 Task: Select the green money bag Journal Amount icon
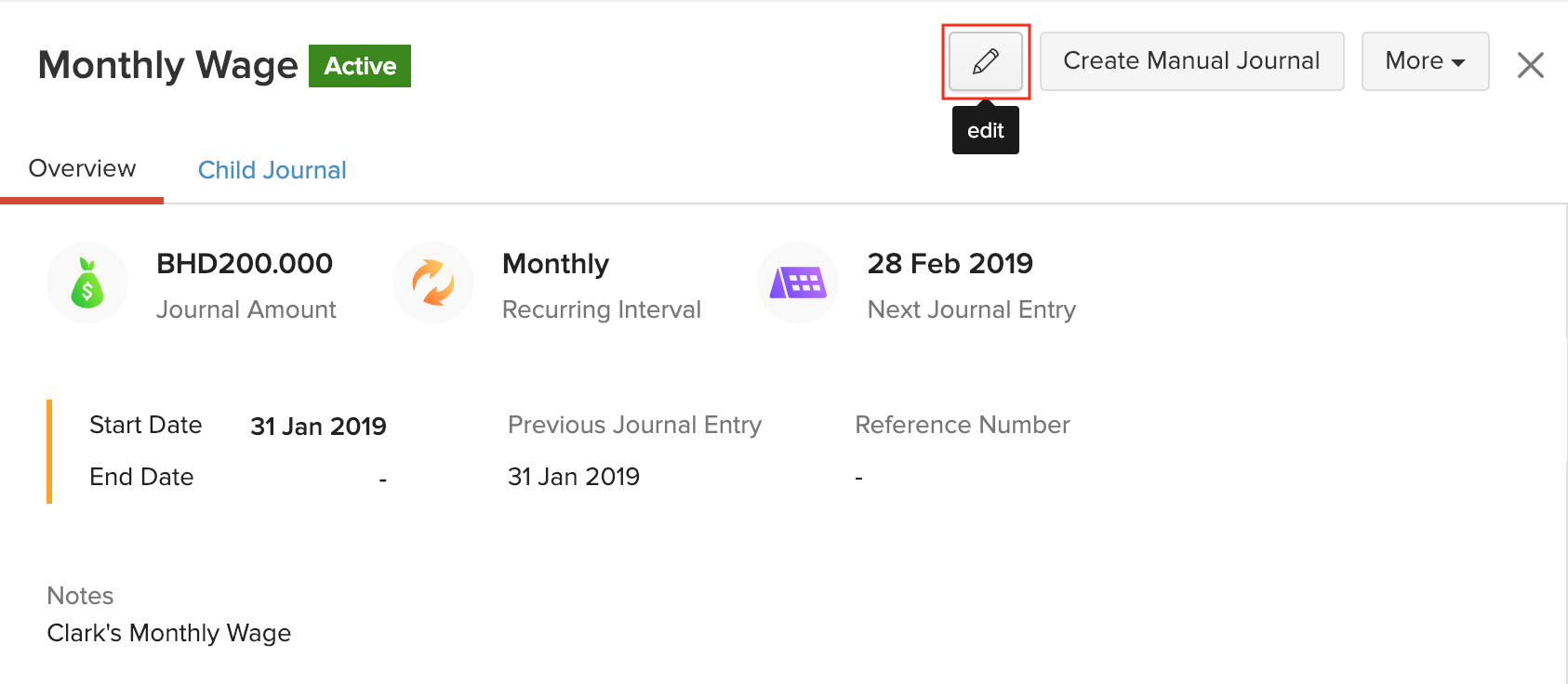click(x=87, y=283)
